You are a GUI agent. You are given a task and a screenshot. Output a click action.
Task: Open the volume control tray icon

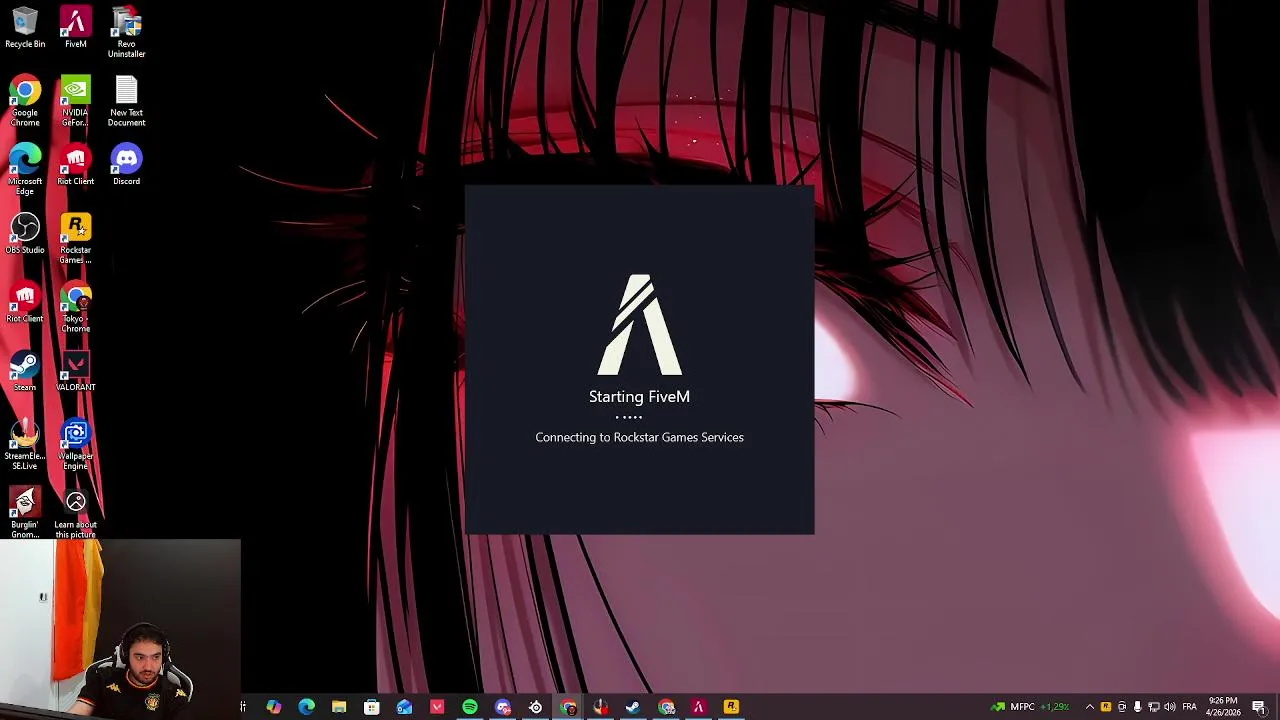coord(1169,707)
